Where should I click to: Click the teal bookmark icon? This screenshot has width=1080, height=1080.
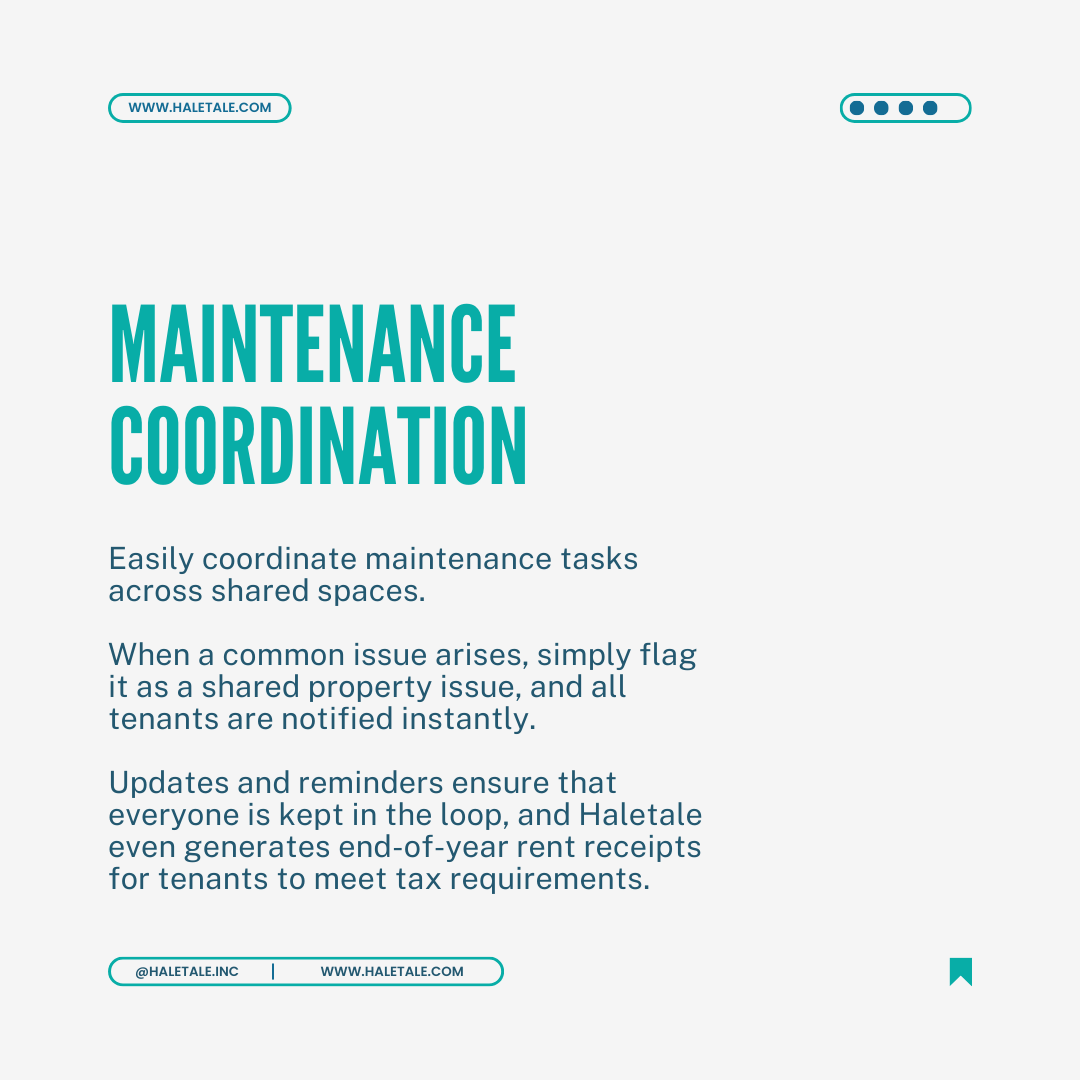click(960, 971)
